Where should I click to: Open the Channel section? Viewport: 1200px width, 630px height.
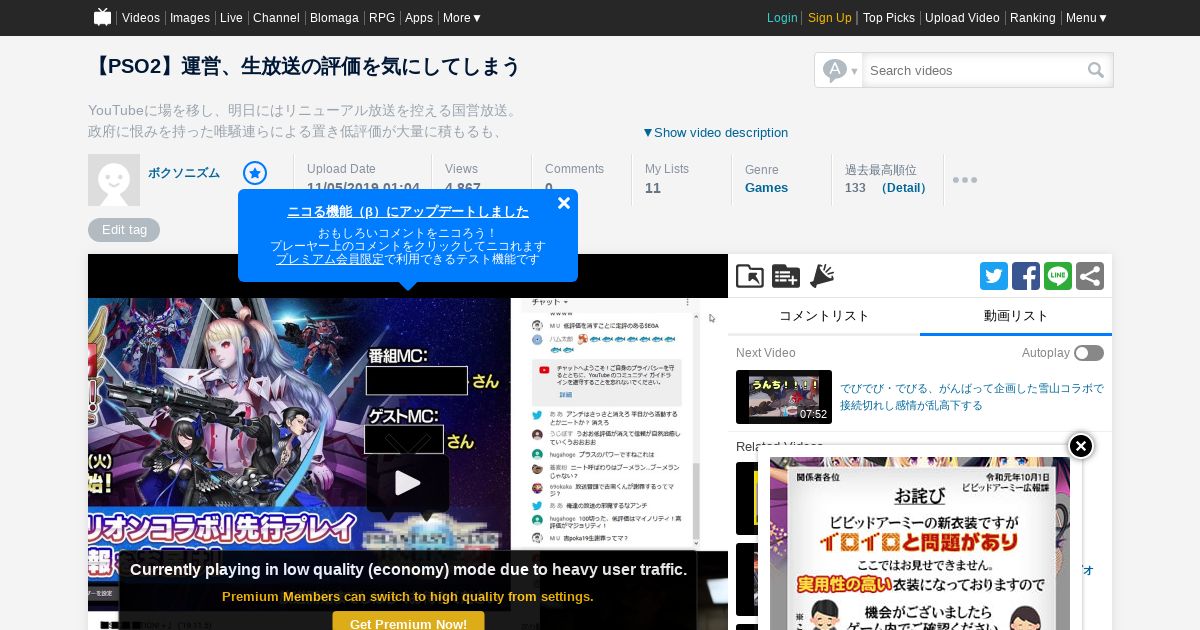[x=276, y=18]
